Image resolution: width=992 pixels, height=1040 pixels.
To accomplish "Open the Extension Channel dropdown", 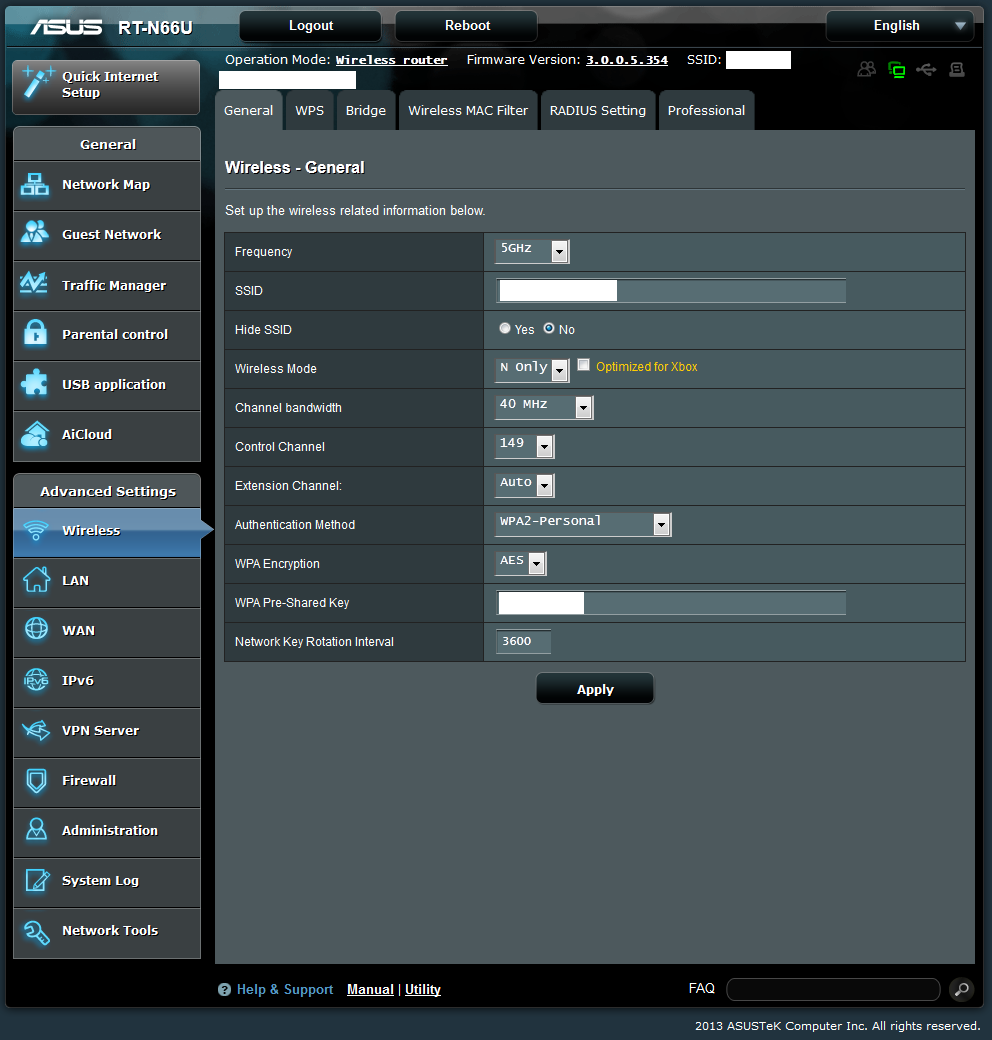I will click(x=525, y=485).
